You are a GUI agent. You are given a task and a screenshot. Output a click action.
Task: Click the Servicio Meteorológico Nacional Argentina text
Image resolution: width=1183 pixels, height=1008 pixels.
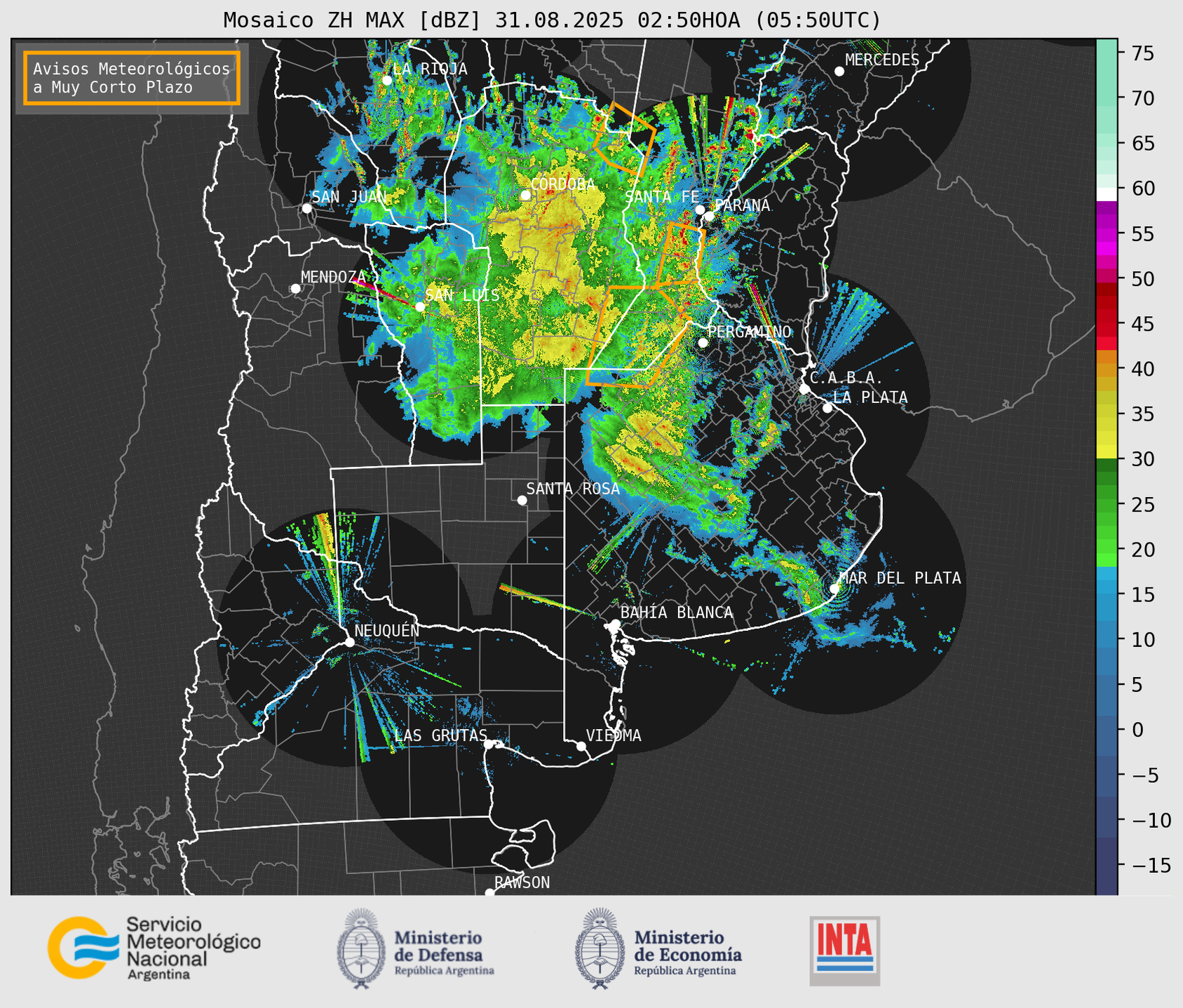(193, 948)
